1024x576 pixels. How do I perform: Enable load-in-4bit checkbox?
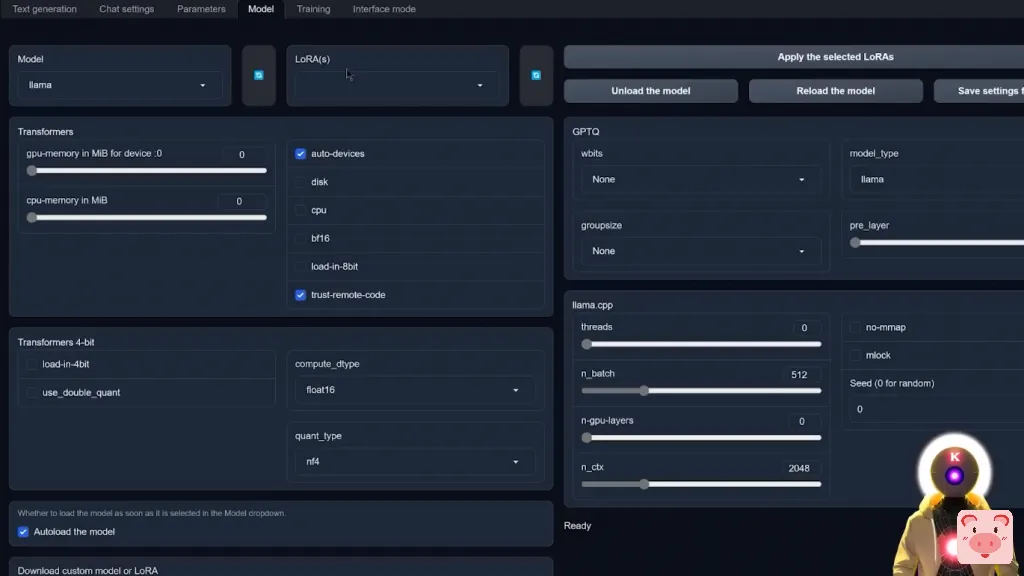(33, 364)
